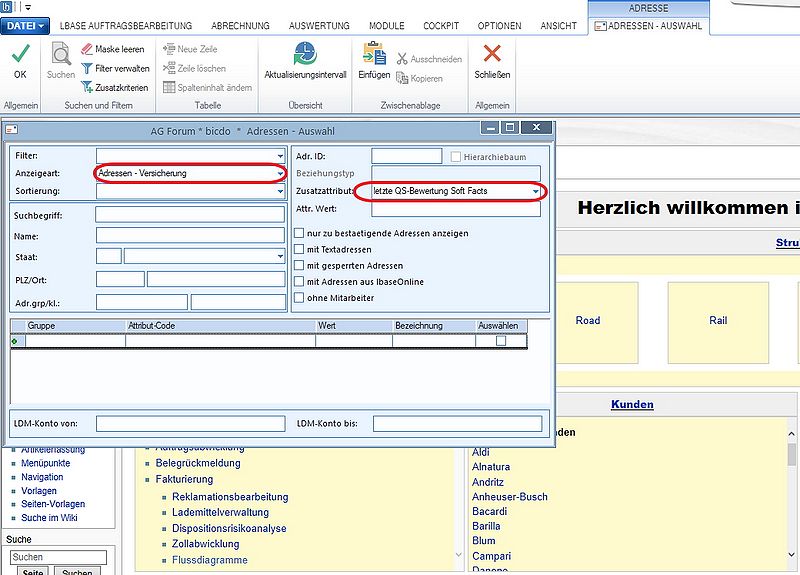Click the Kunden list scroll up arrow
This screenshot has height=575, width=800.
tap(791, 434)
